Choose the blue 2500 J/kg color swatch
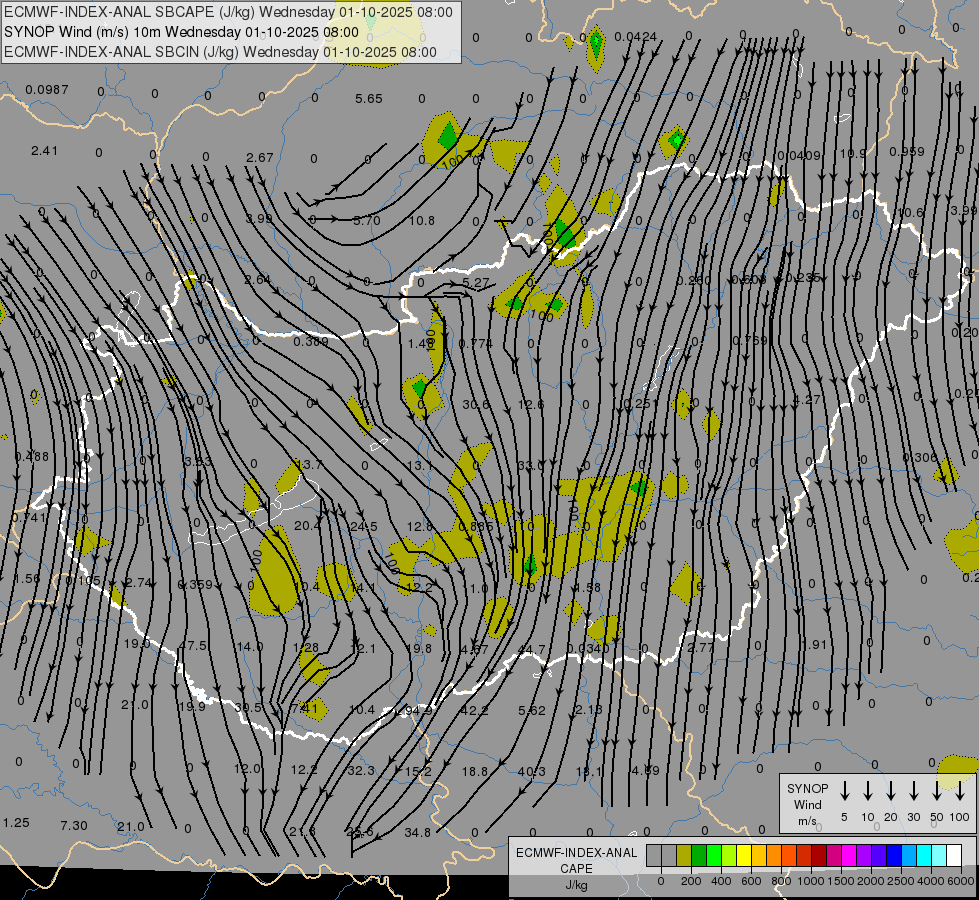The width and height of the screenshot is (979, 900). 894,855
